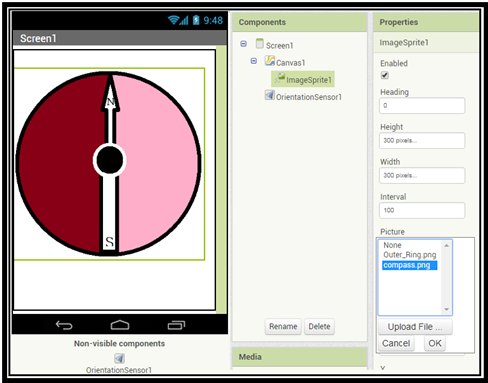Viewport: 488px width, 383px height.
Task: Tap the Android recent apps icon
Action: [176, 325]
